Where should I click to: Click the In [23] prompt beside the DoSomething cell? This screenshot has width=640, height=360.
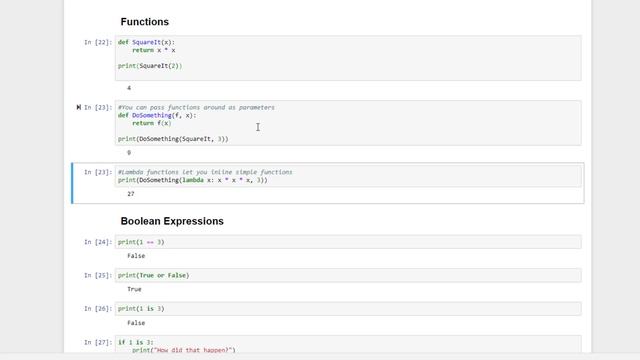pyautogui.click(x=98, y=107)
